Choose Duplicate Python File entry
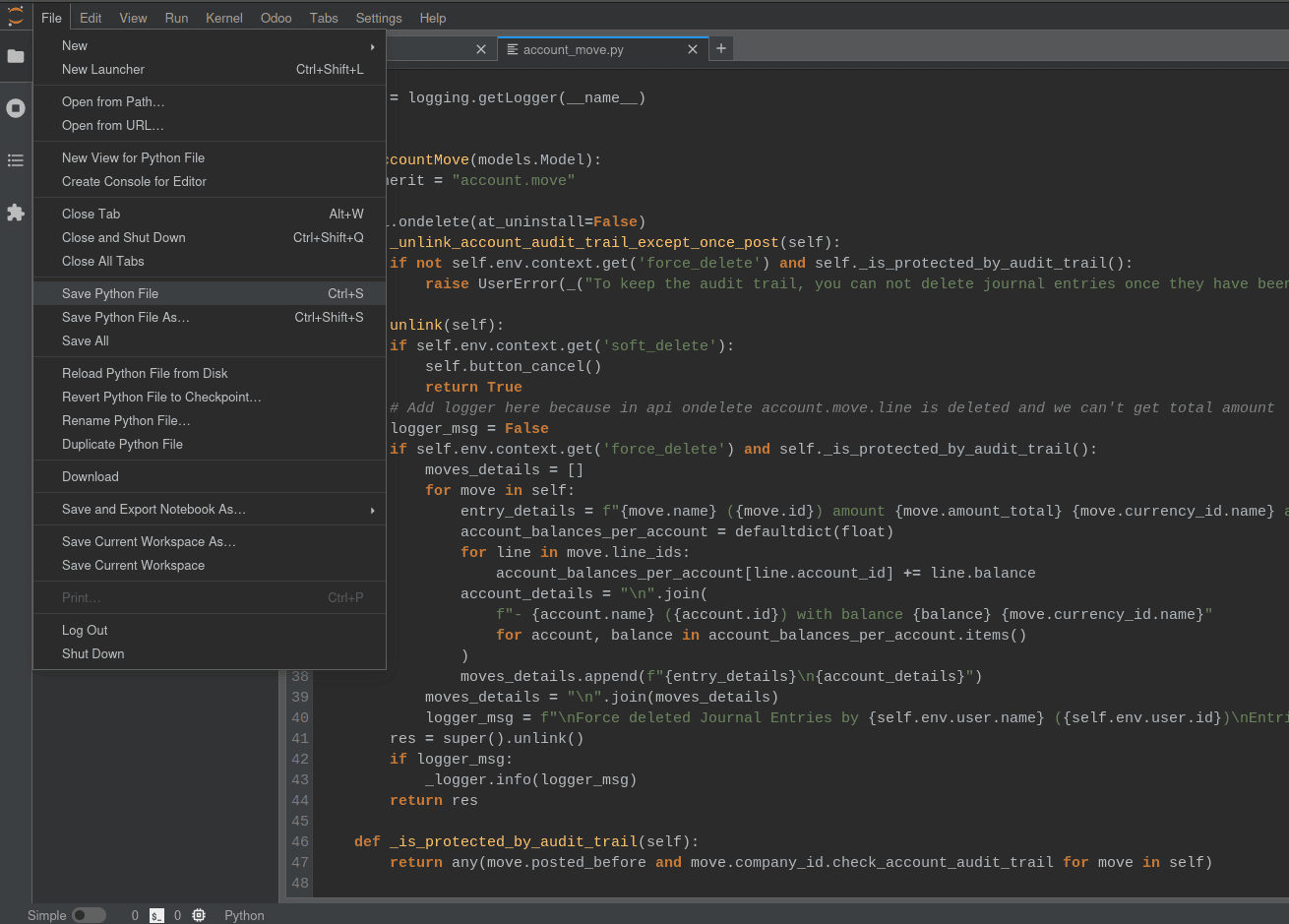 (x=210, y=445)
